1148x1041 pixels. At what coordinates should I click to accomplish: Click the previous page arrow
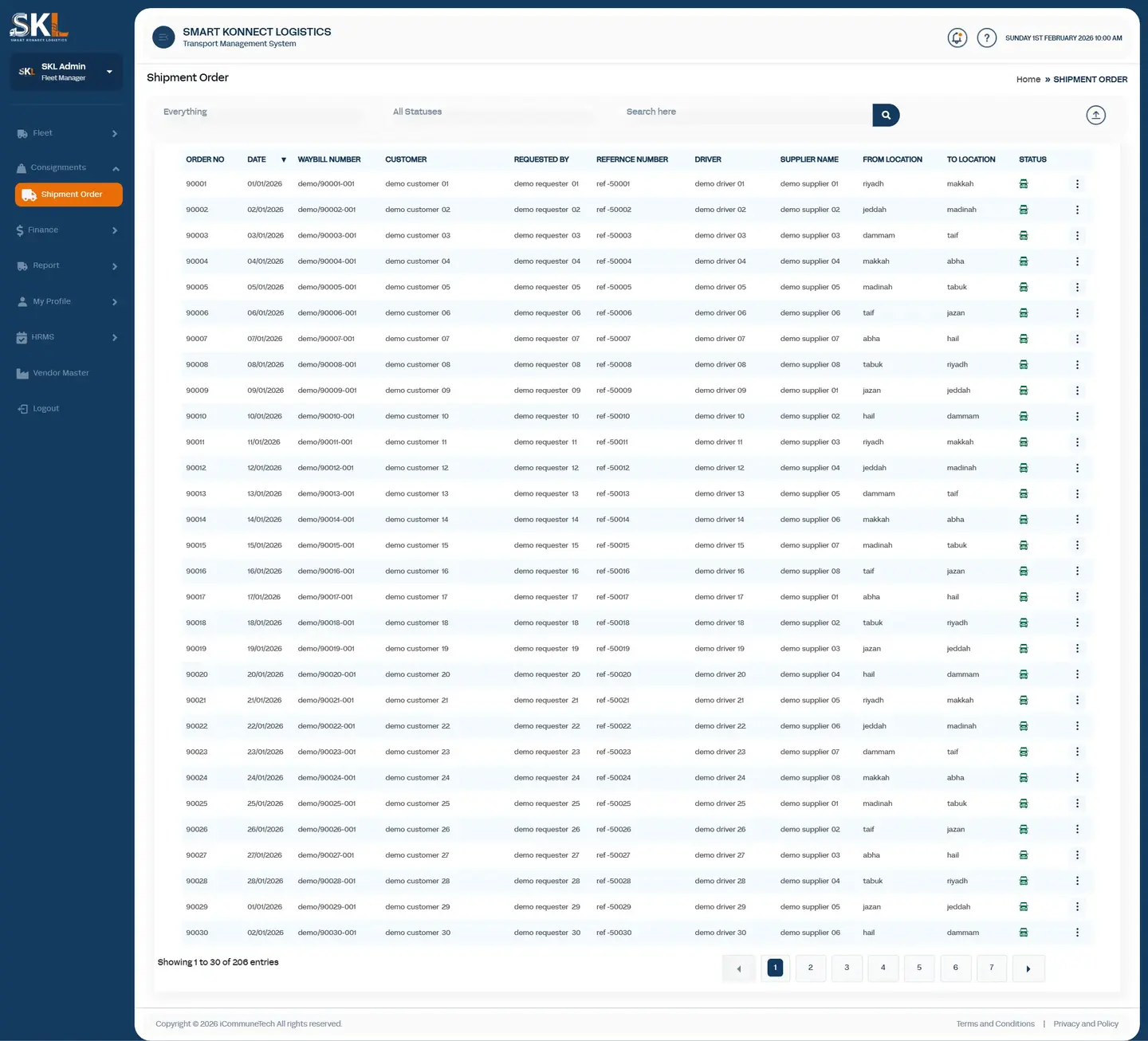click(739, 968)
